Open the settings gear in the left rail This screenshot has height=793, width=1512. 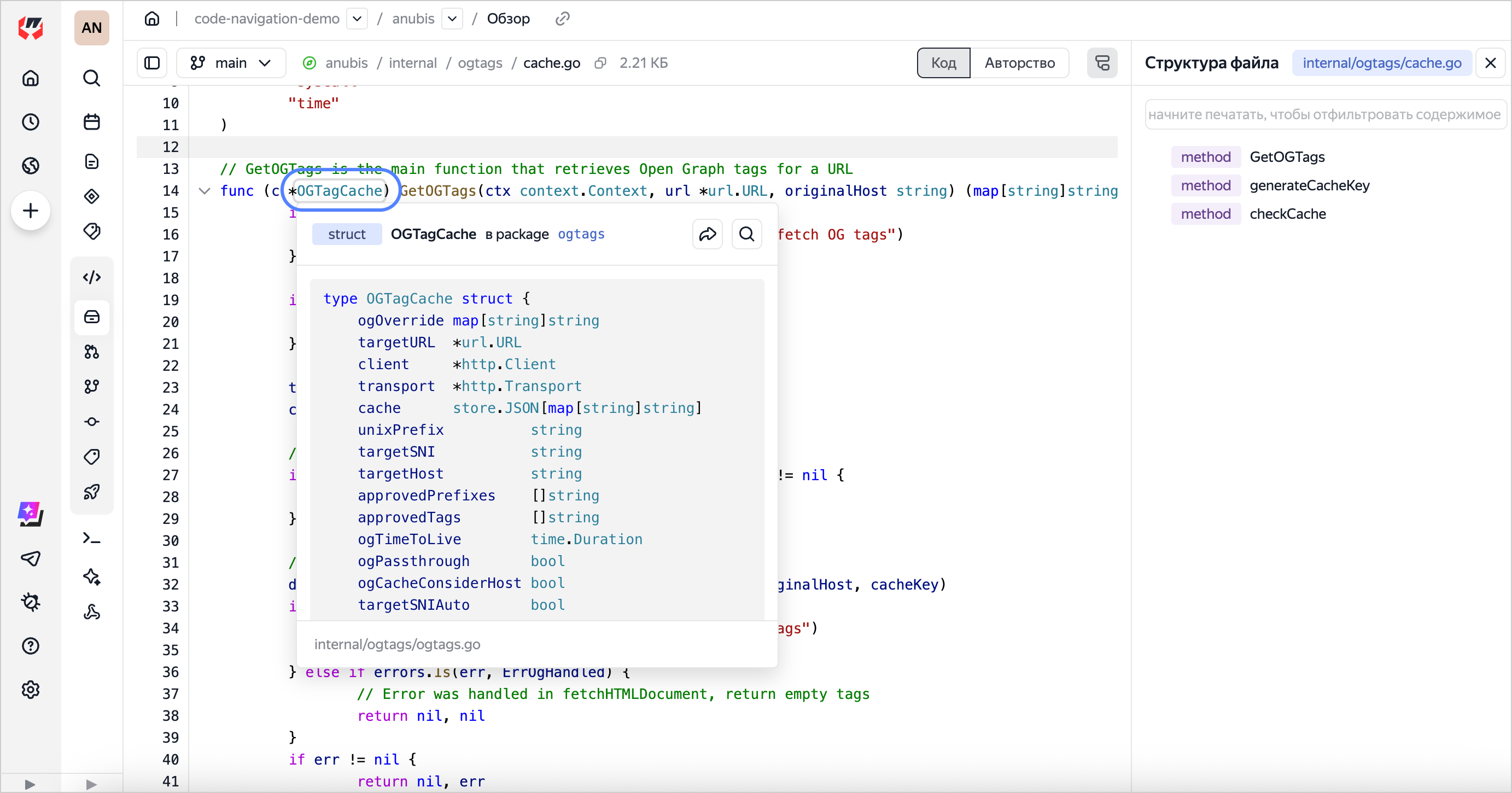coord(31,690)
